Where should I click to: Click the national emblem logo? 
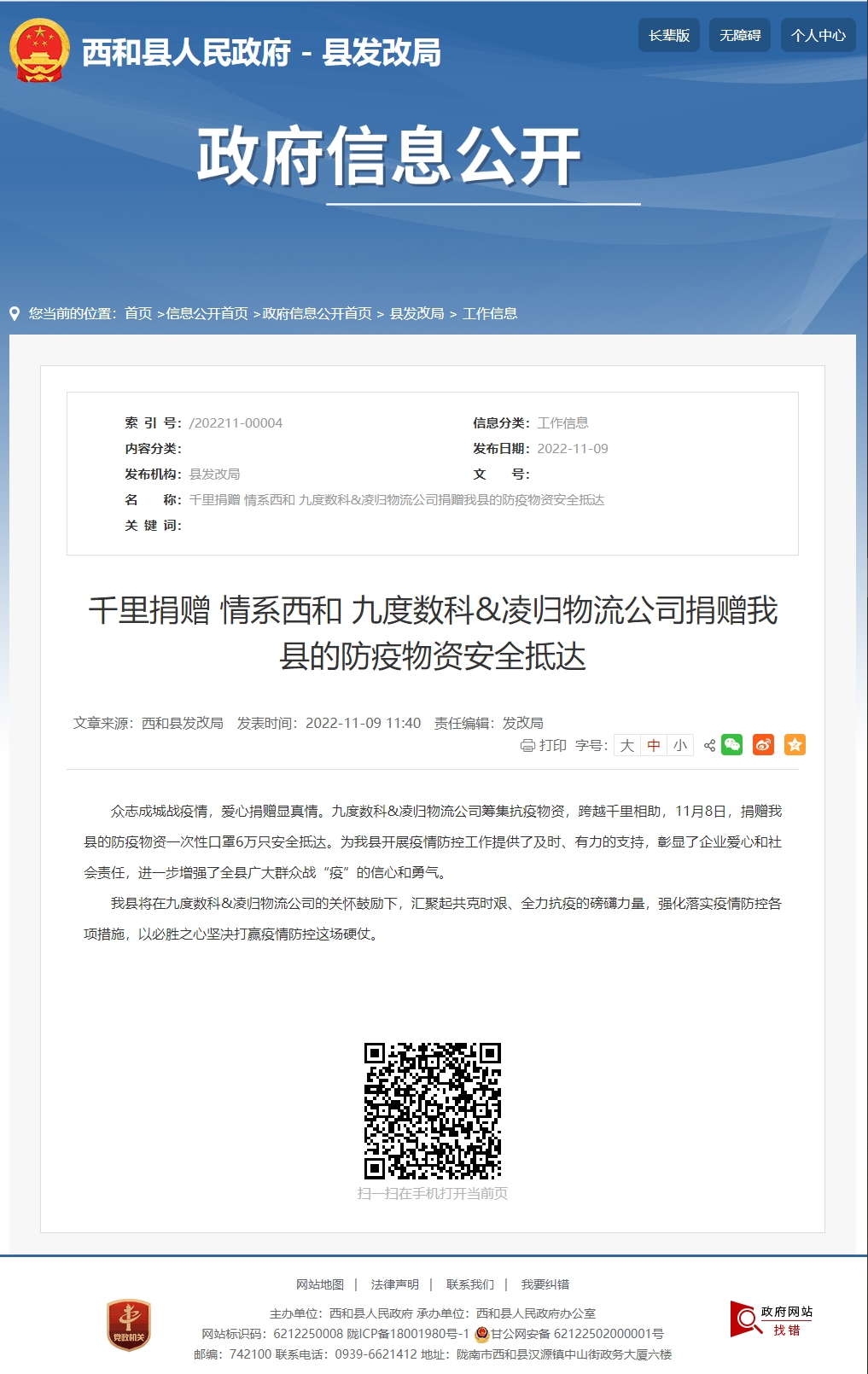coord(39,51)
